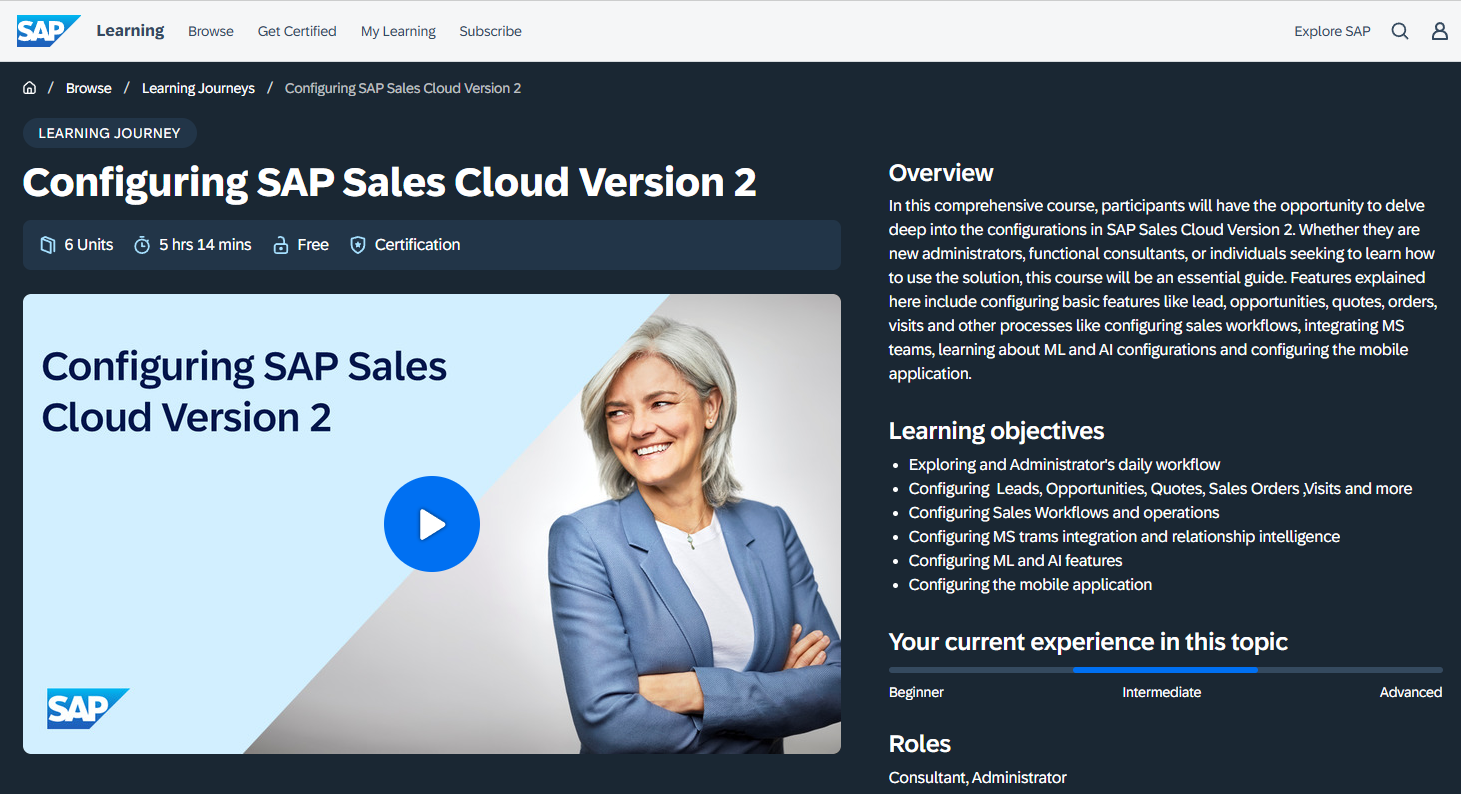The image size is (1461, 794).
Task: Open the Subscribe page
Action: (490, 31)
